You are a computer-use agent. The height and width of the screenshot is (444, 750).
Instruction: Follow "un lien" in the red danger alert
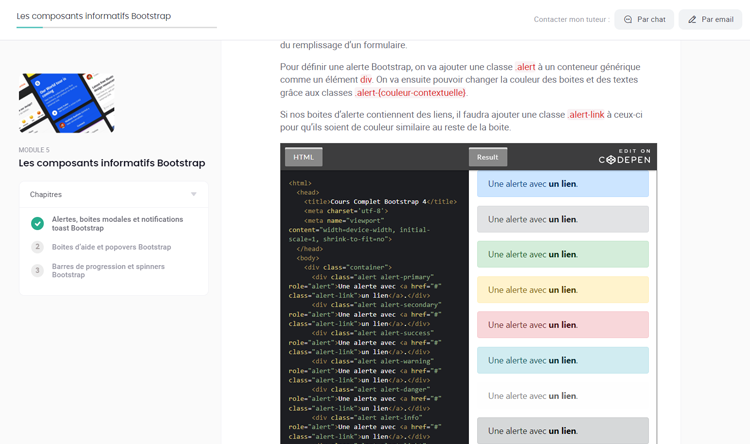click(x=563, y=325)
